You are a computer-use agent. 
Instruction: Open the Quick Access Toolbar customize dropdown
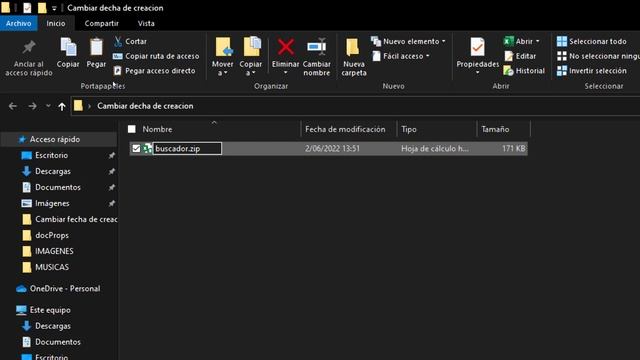[x=54, y=8]
